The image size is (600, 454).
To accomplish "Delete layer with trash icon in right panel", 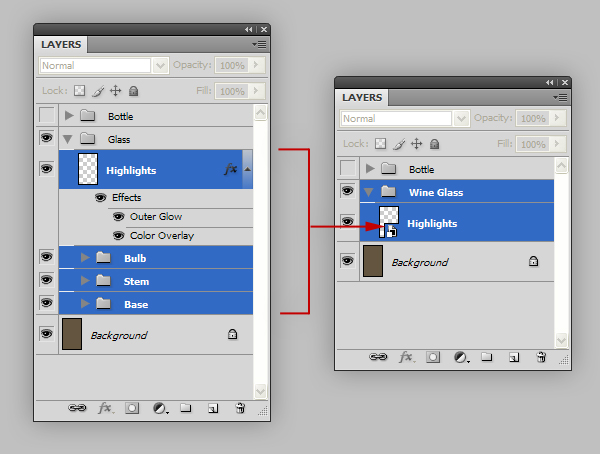I will (541, 357).
